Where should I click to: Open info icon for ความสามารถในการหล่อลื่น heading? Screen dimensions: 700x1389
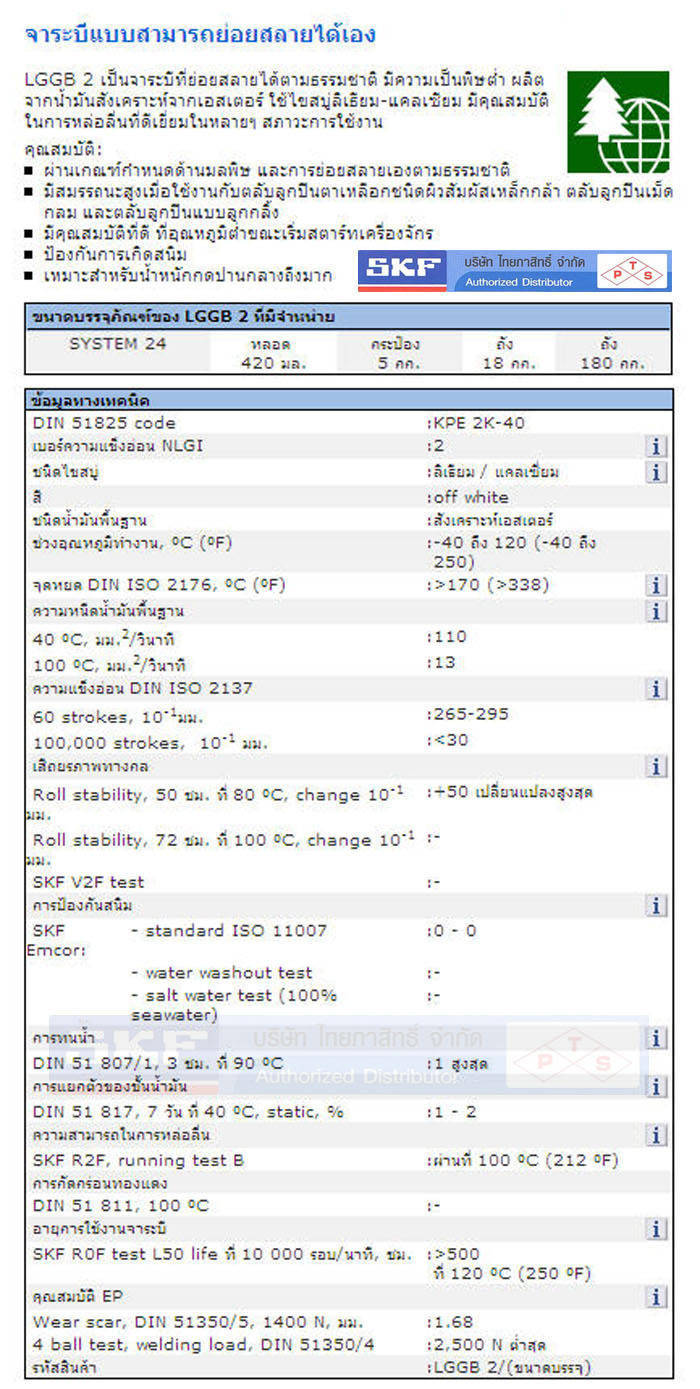point(656,1136)
